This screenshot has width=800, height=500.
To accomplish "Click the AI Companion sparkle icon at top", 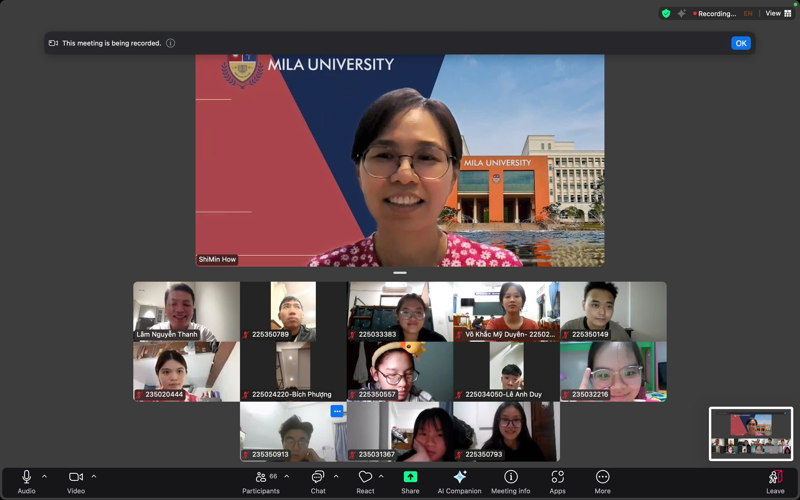I will coord(681,13).
